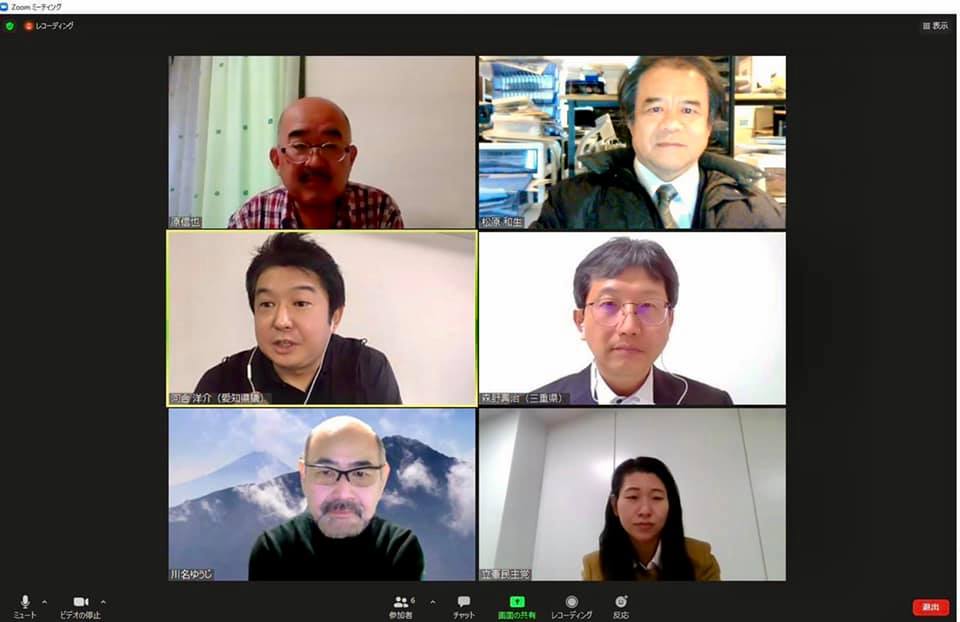The height and width of the screenshot is (622, 960).
Task: Select the highlighted active speaker video tile
Action: tap(322, 318)
